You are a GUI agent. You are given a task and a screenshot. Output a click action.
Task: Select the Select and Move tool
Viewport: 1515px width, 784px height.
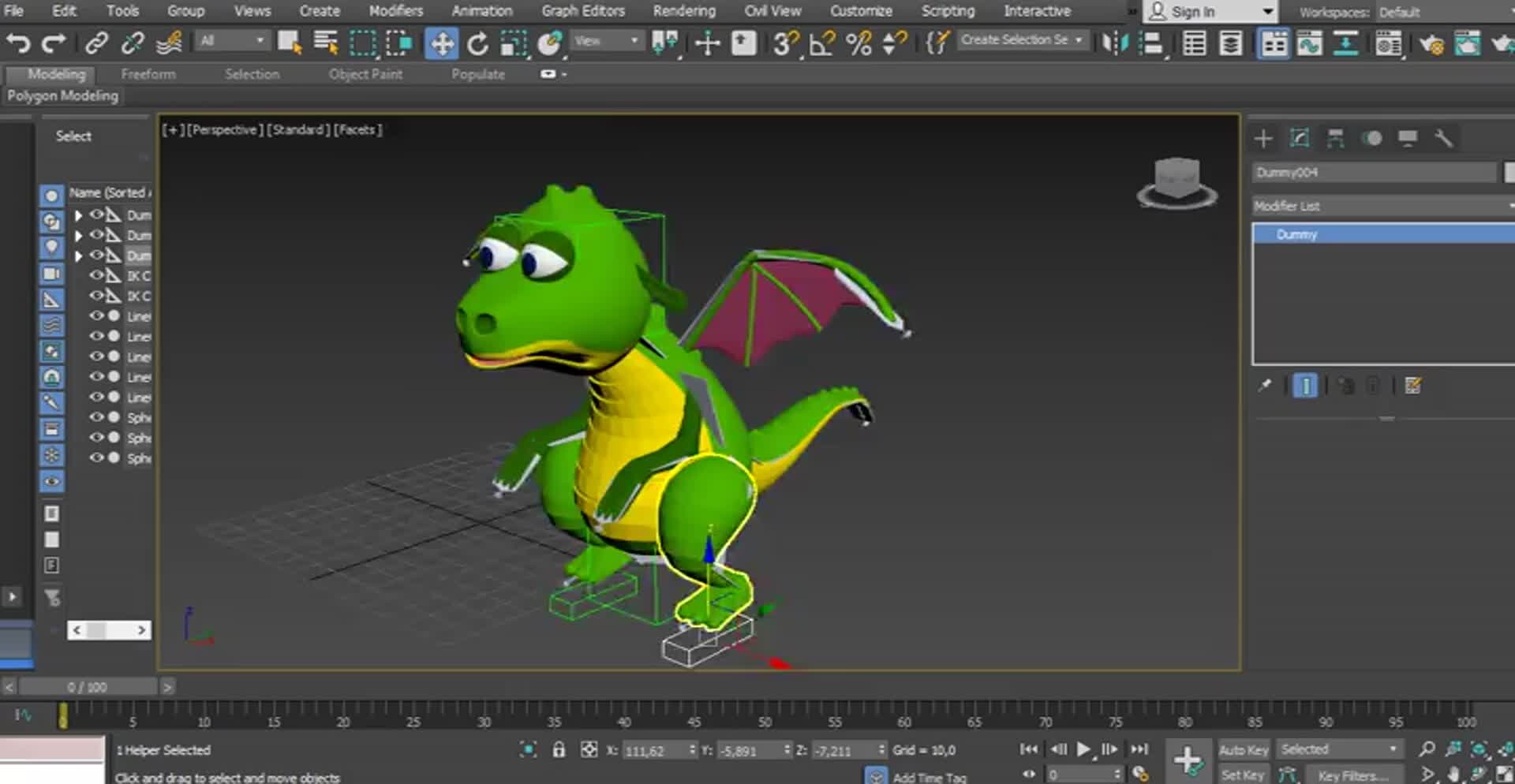pos(441,43)
